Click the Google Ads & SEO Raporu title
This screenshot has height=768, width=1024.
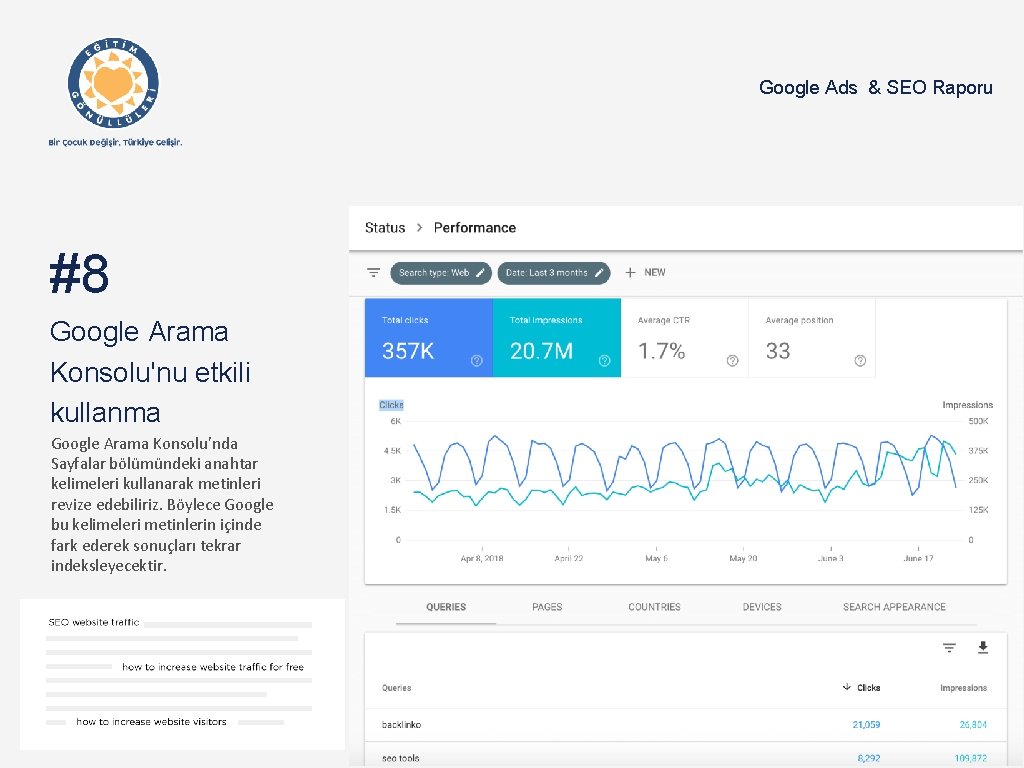(876, 88)
